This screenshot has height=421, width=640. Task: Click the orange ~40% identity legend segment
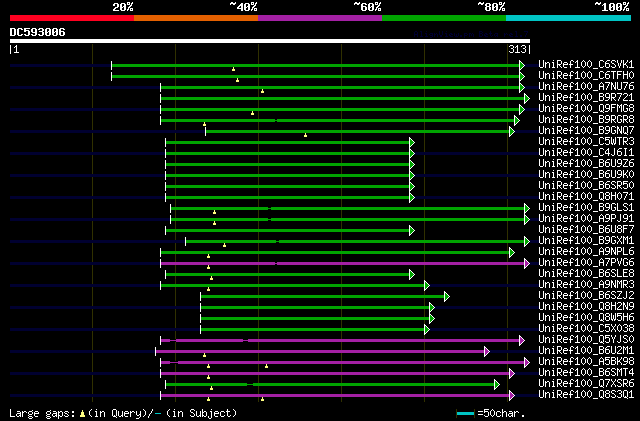(x=196, y=18)
